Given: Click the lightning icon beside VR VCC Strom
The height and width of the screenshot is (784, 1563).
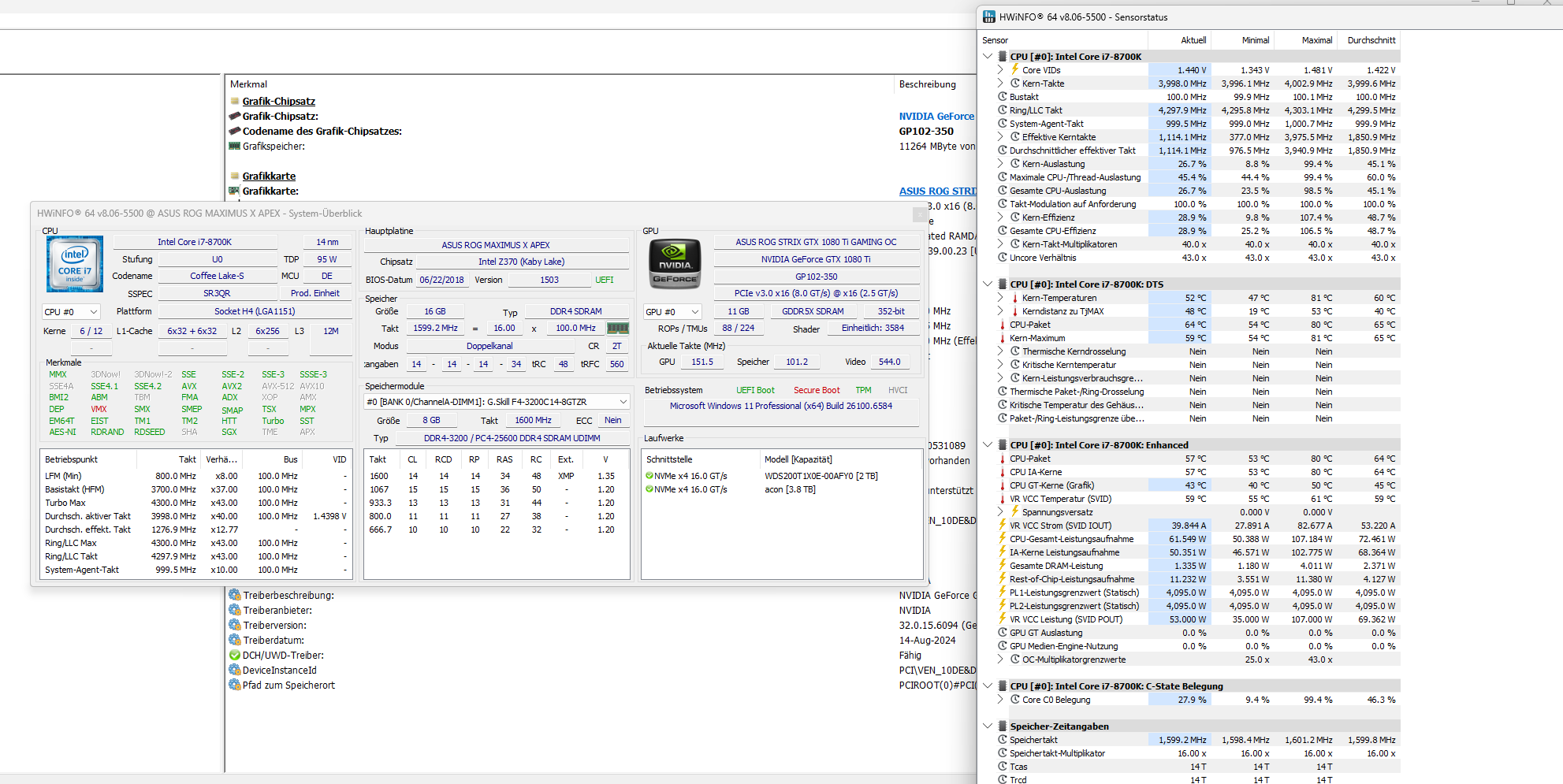Looking at the screenshot, I should pyautogui.click(x=1003, y=526).
